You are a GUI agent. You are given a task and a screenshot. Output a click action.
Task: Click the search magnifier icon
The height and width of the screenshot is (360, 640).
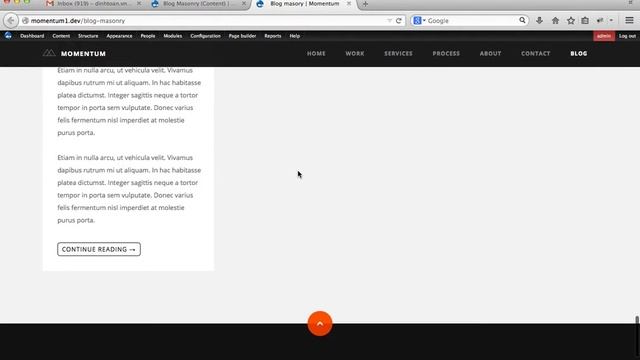click(x=522, y=20)
